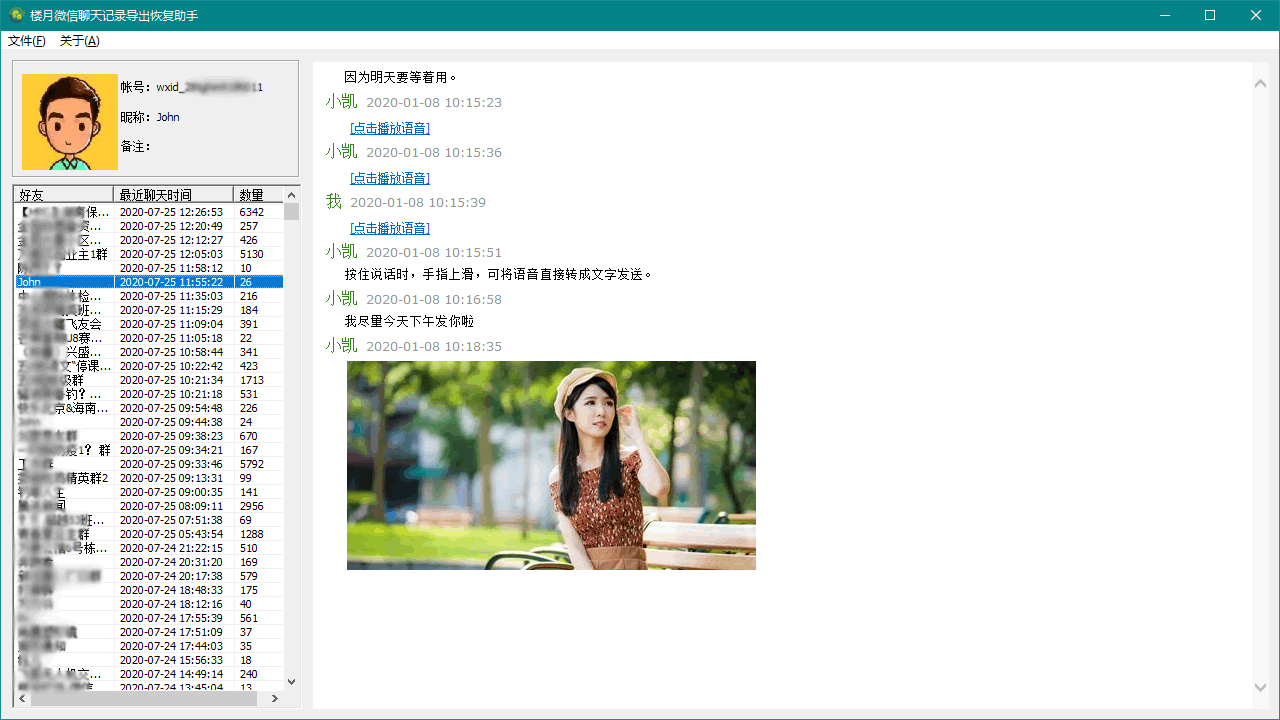Open the photo sent at 10:18:35
Image resolution: width=1280 pixels, height=720 pixels.
tap(551, 465)
